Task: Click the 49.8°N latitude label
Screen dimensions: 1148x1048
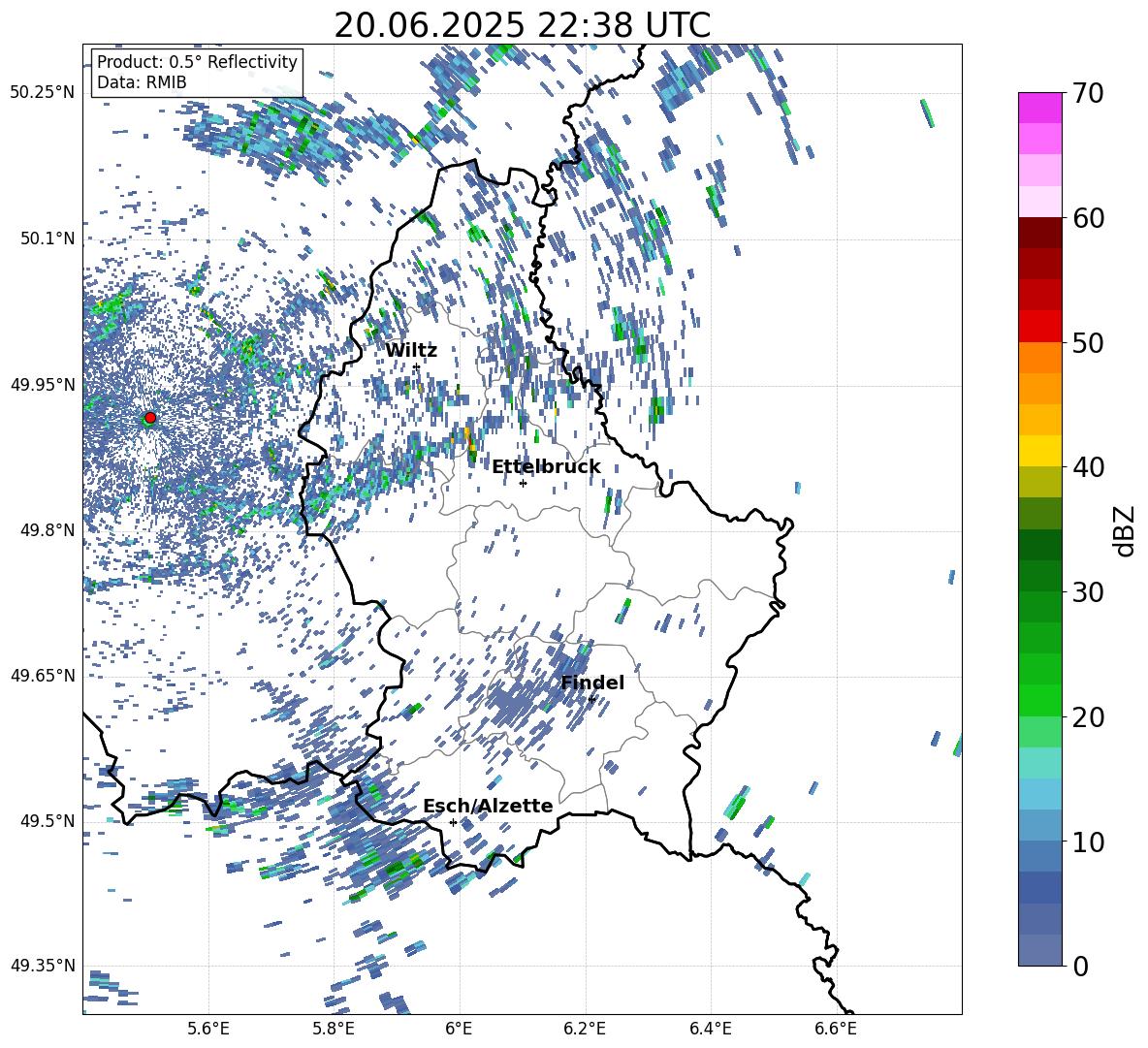Action: click(47, 530)
